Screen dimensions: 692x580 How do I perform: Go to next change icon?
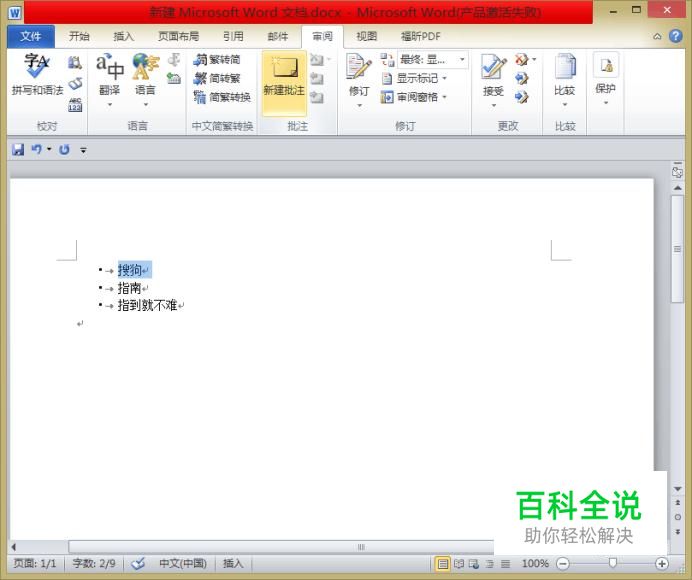pyautogui.click(x=522, y=97)
